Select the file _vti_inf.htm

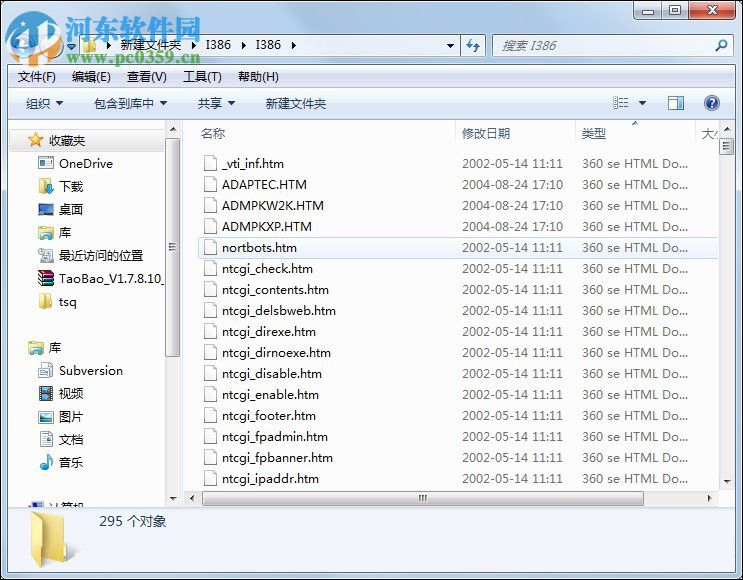[x=253, y=164]
